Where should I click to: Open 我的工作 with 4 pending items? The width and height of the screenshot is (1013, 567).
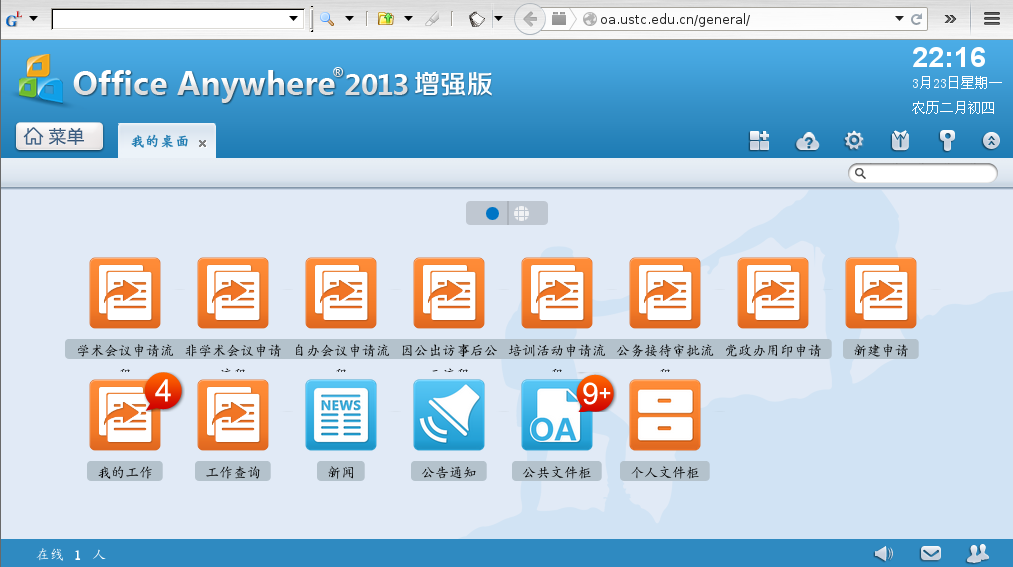point(125,415)
